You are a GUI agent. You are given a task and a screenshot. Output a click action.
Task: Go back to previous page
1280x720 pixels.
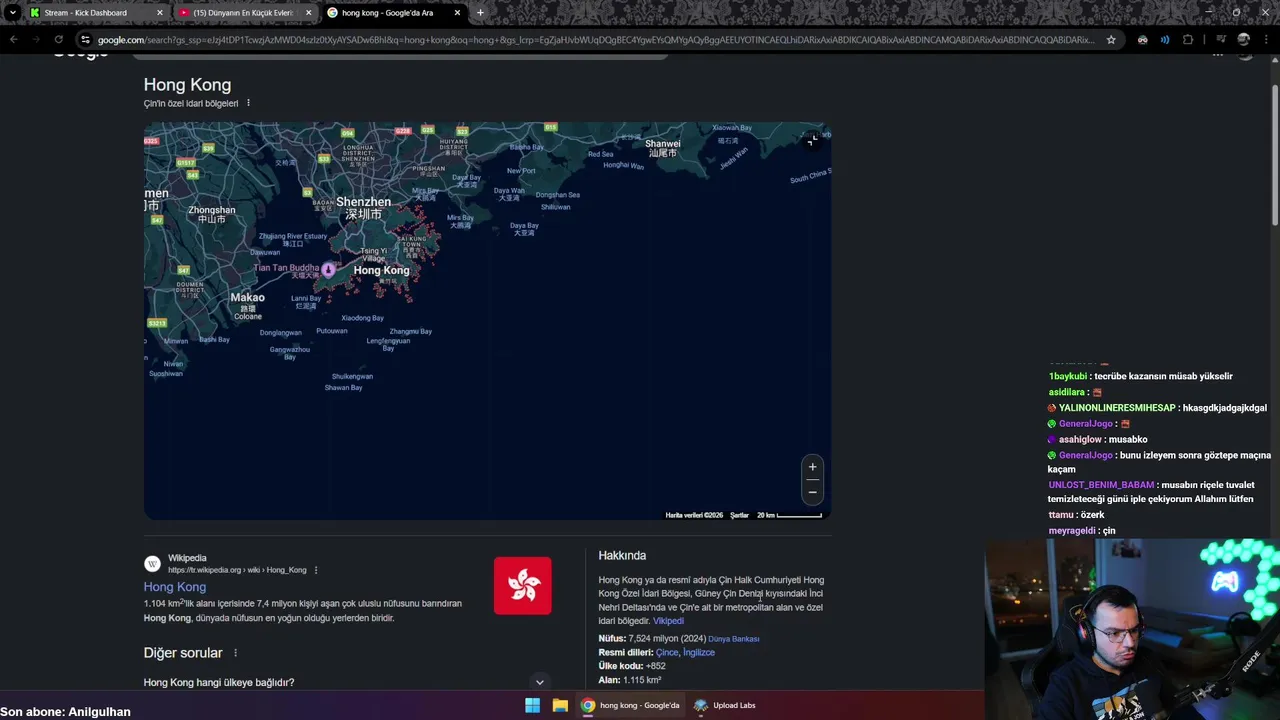pyautogui.click(x=14, y=40)
